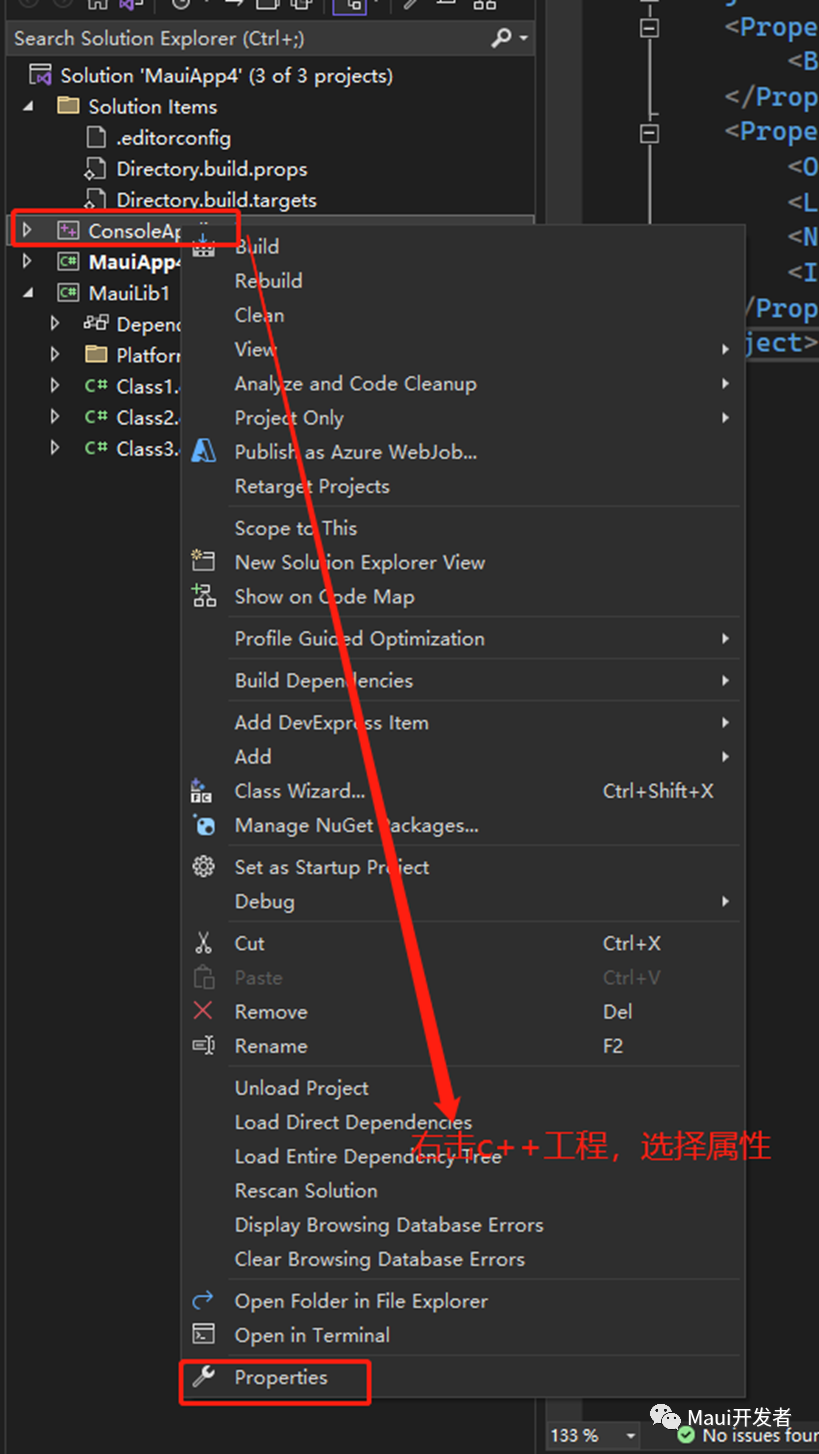Select the .editorconfig file in Solution Items
The image size is (819, 1454).
pyautogui.click(x=173, y=138)
